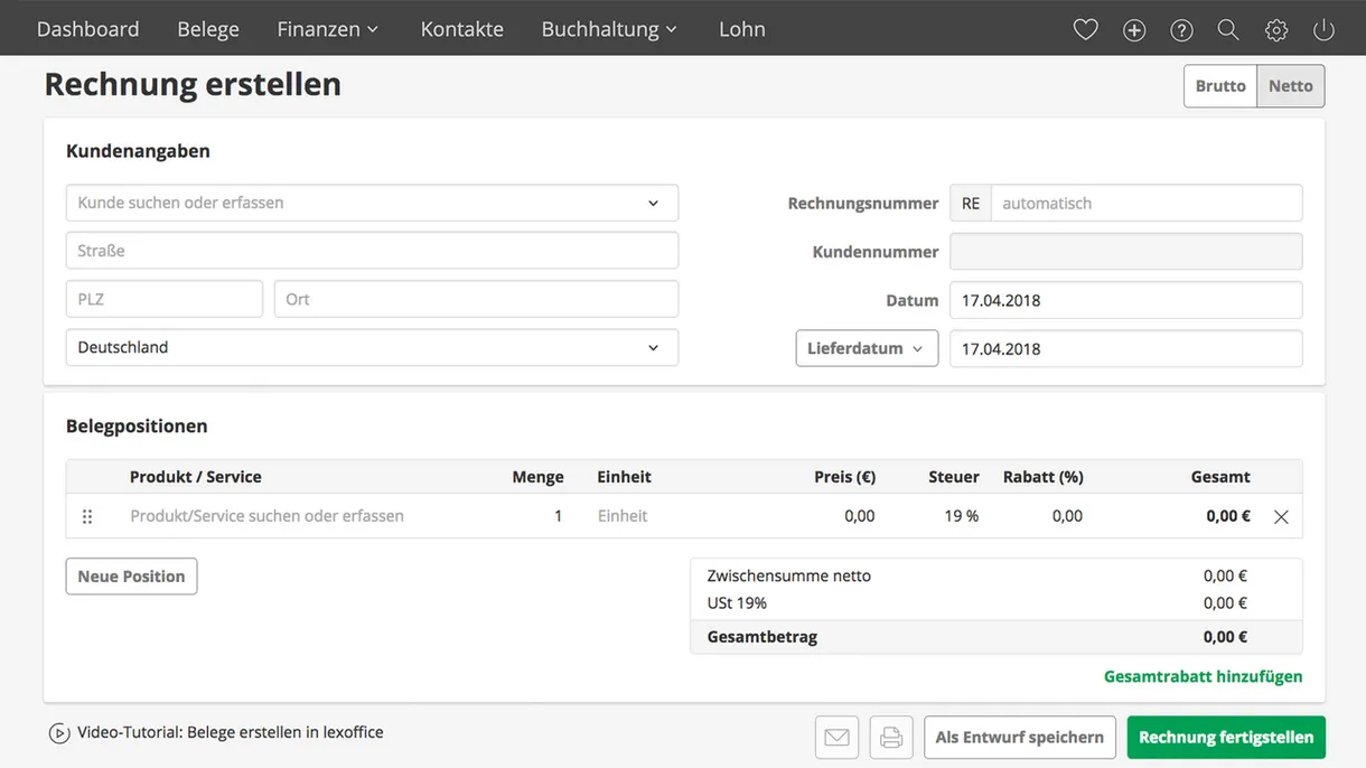Switch price mode to Netto

1290,86
